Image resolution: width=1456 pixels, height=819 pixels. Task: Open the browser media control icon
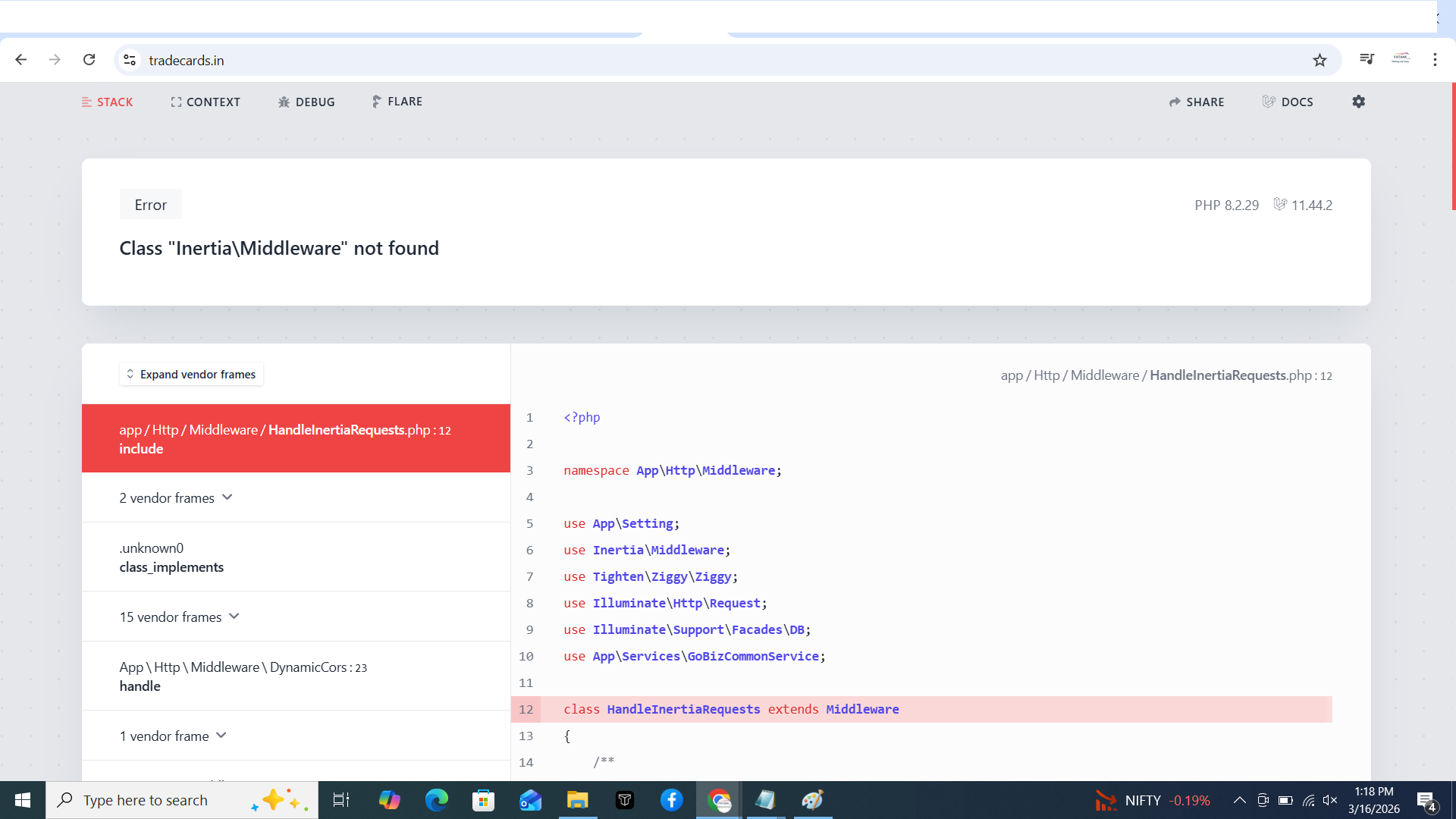tap(1367, 59)
